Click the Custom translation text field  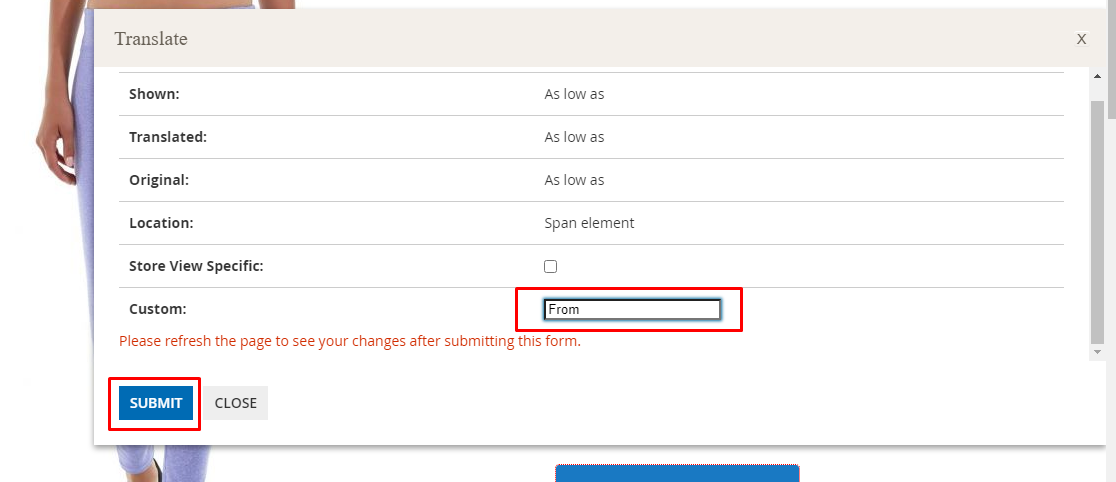coord(632,310)
